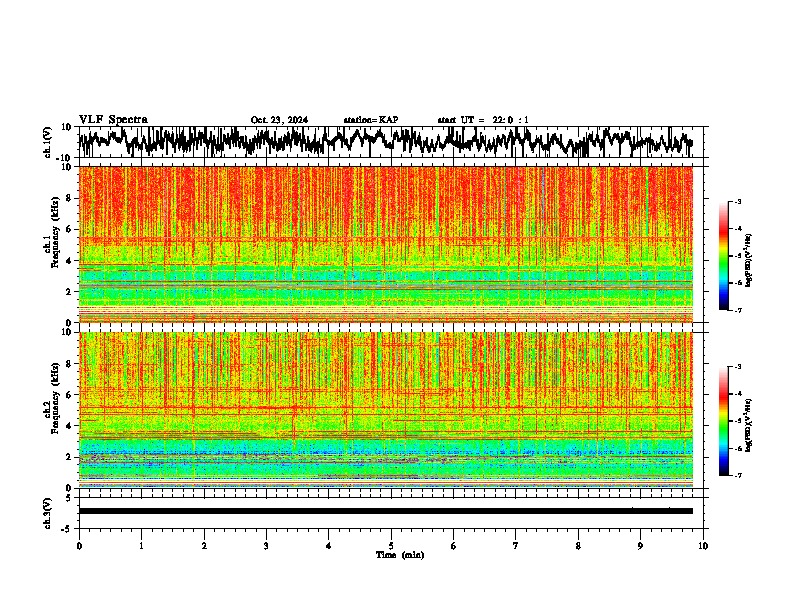The height and width of the screenshot is (612, 792).
Task: Click time axis tick label "4"
Action: pos(329,546)
